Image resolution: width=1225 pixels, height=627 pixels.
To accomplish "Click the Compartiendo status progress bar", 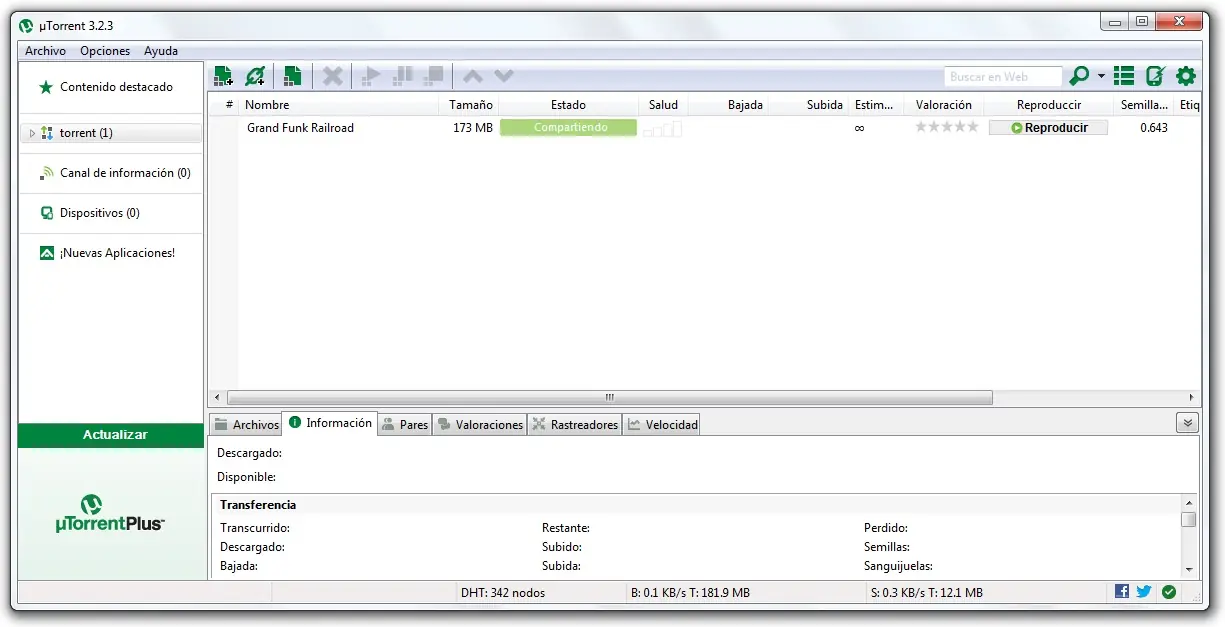I will [568, 128].
